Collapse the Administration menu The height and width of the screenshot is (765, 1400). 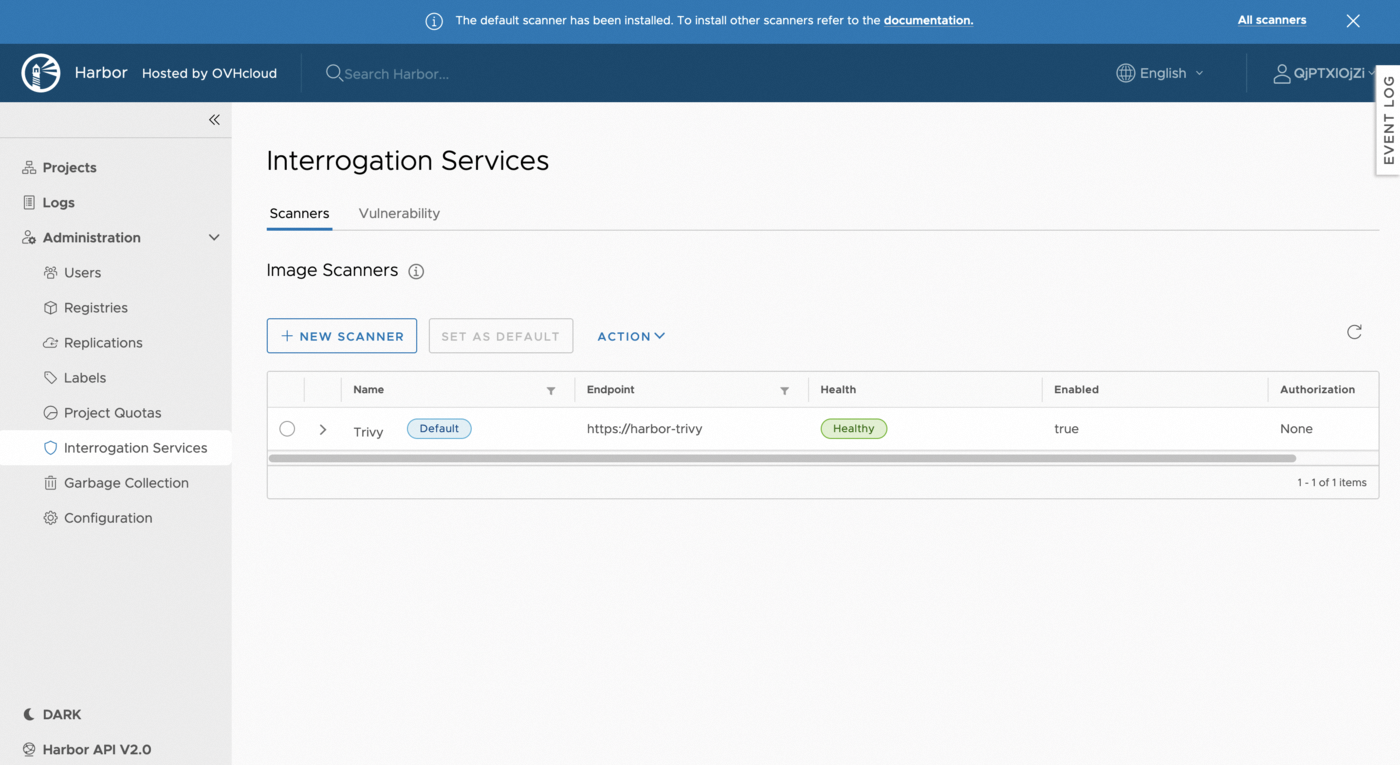(213, 237)
